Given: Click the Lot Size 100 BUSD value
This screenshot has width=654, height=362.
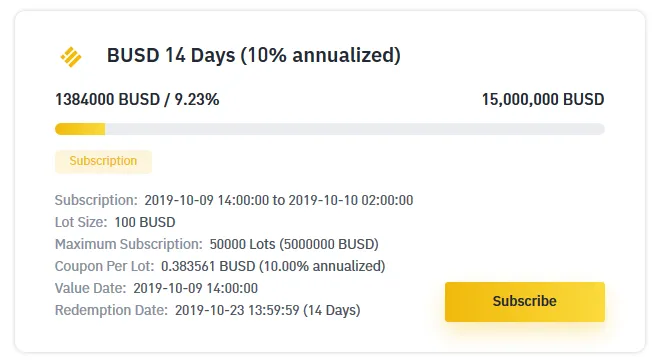Looking at the screenshot, I should 145,222.
